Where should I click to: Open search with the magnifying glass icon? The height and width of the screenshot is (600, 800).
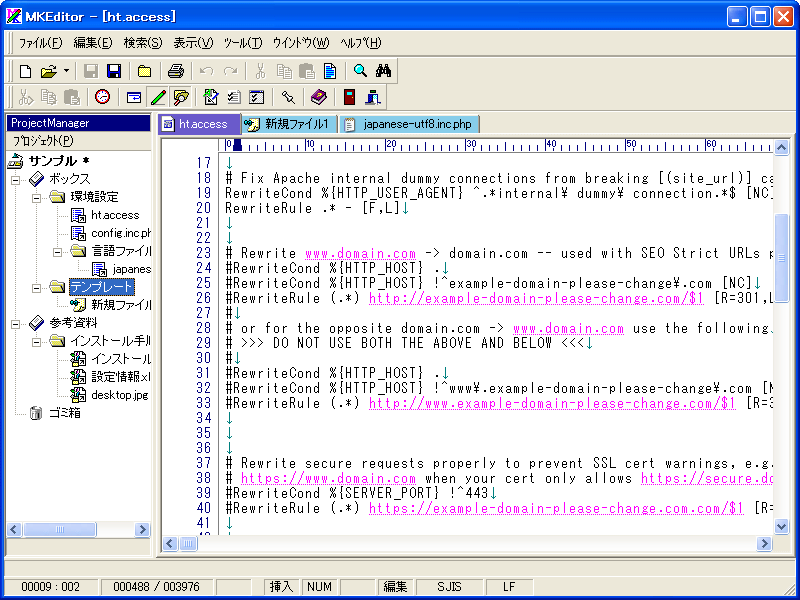click(x=360, y=71)
